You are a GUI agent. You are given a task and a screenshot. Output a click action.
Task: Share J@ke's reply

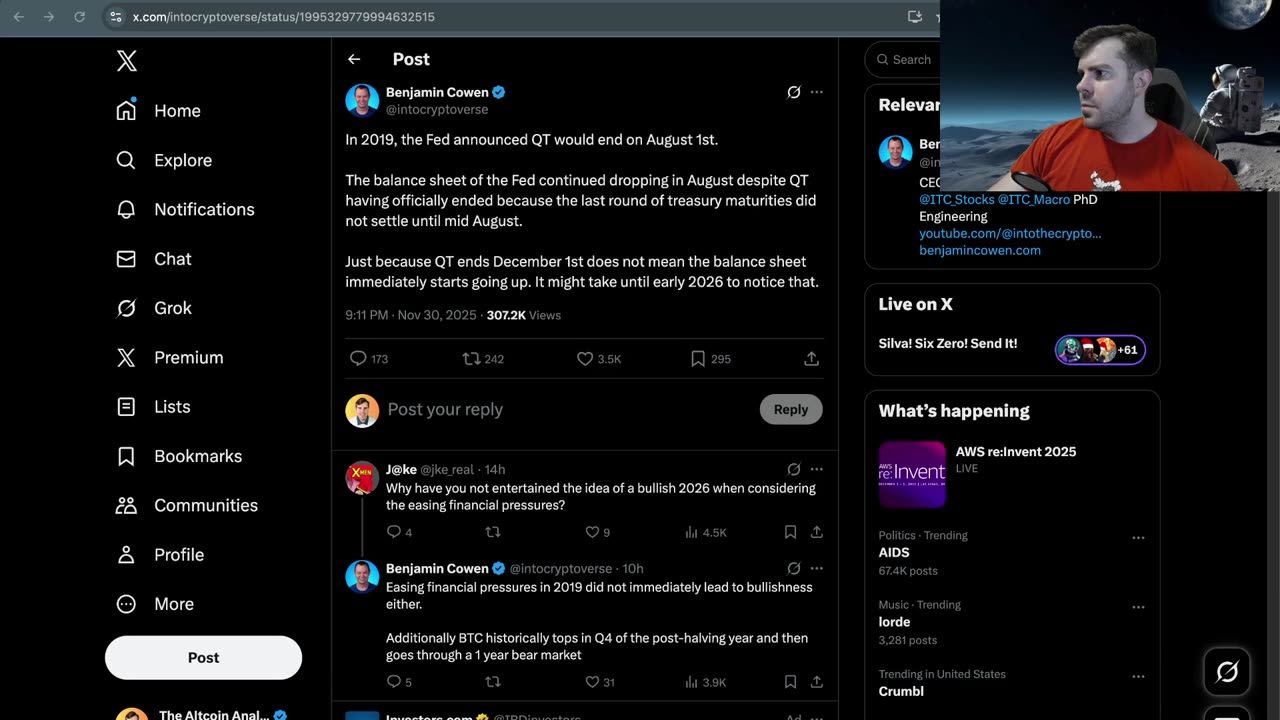pyautogui.click(x=817, y=532)
